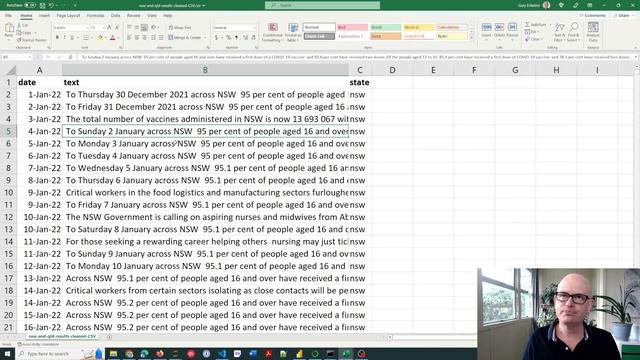Viewport: 640px width, 360px height.
Task: Save the workbook with the save icon
Action: tap(42, 5)
